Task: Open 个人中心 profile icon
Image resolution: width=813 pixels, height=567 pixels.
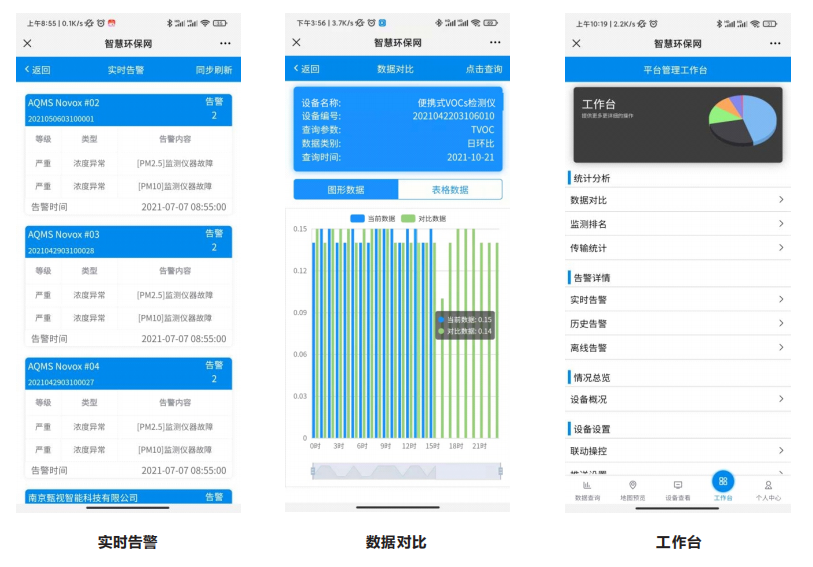Action: click(768, 486)
